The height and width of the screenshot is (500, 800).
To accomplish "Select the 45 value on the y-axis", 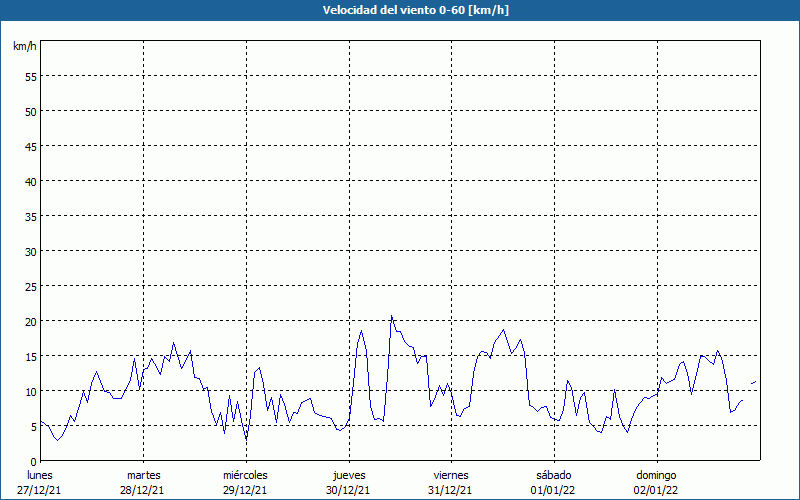I will click(x=31, y=146).
